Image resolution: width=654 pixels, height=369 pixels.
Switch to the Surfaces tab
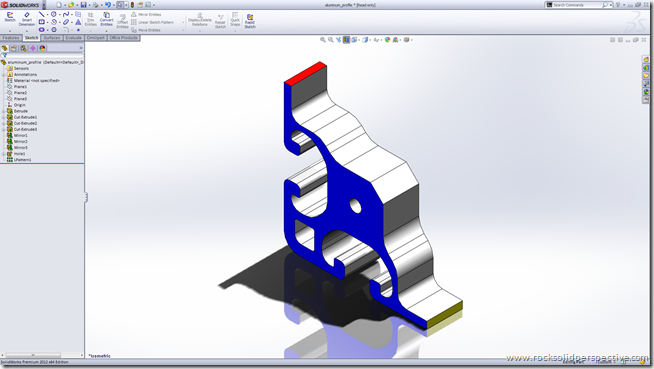click(x=52, y=38)
